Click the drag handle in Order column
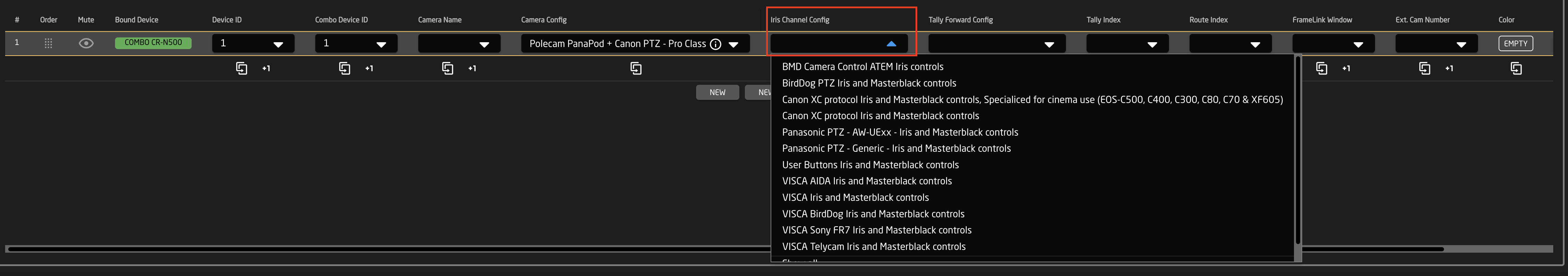The height and width of the screenshot is (276, 1568). [49, 43]
